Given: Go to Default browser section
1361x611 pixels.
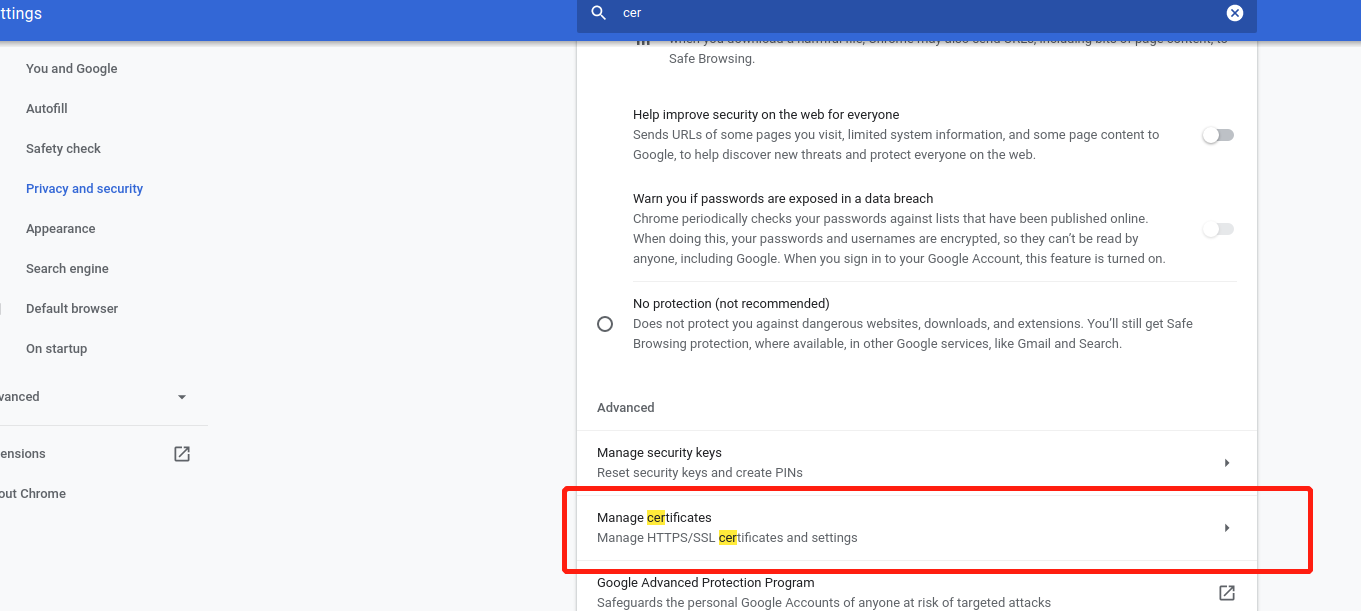Looking at the screenshot, I should click(72, 309).
